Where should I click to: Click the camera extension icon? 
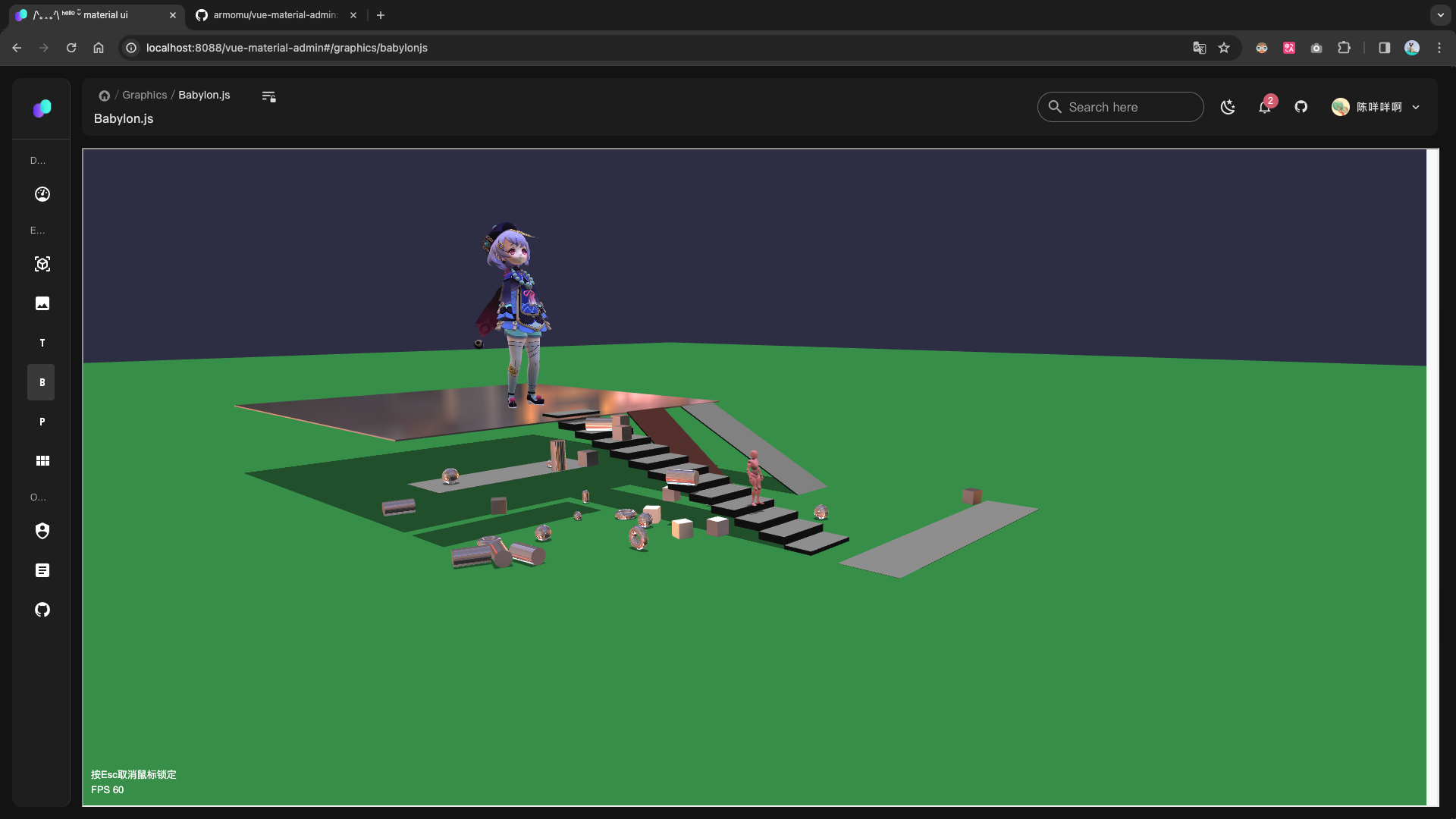coord(1316,48)
